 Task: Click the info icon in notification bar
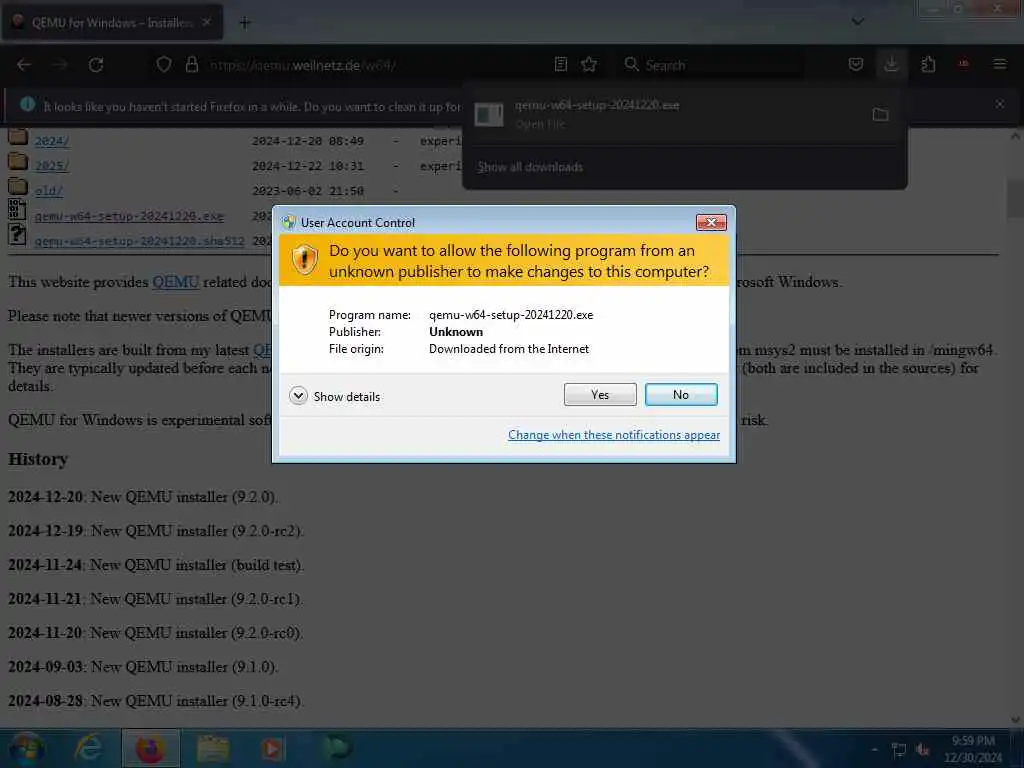click(x=27, y=104)
